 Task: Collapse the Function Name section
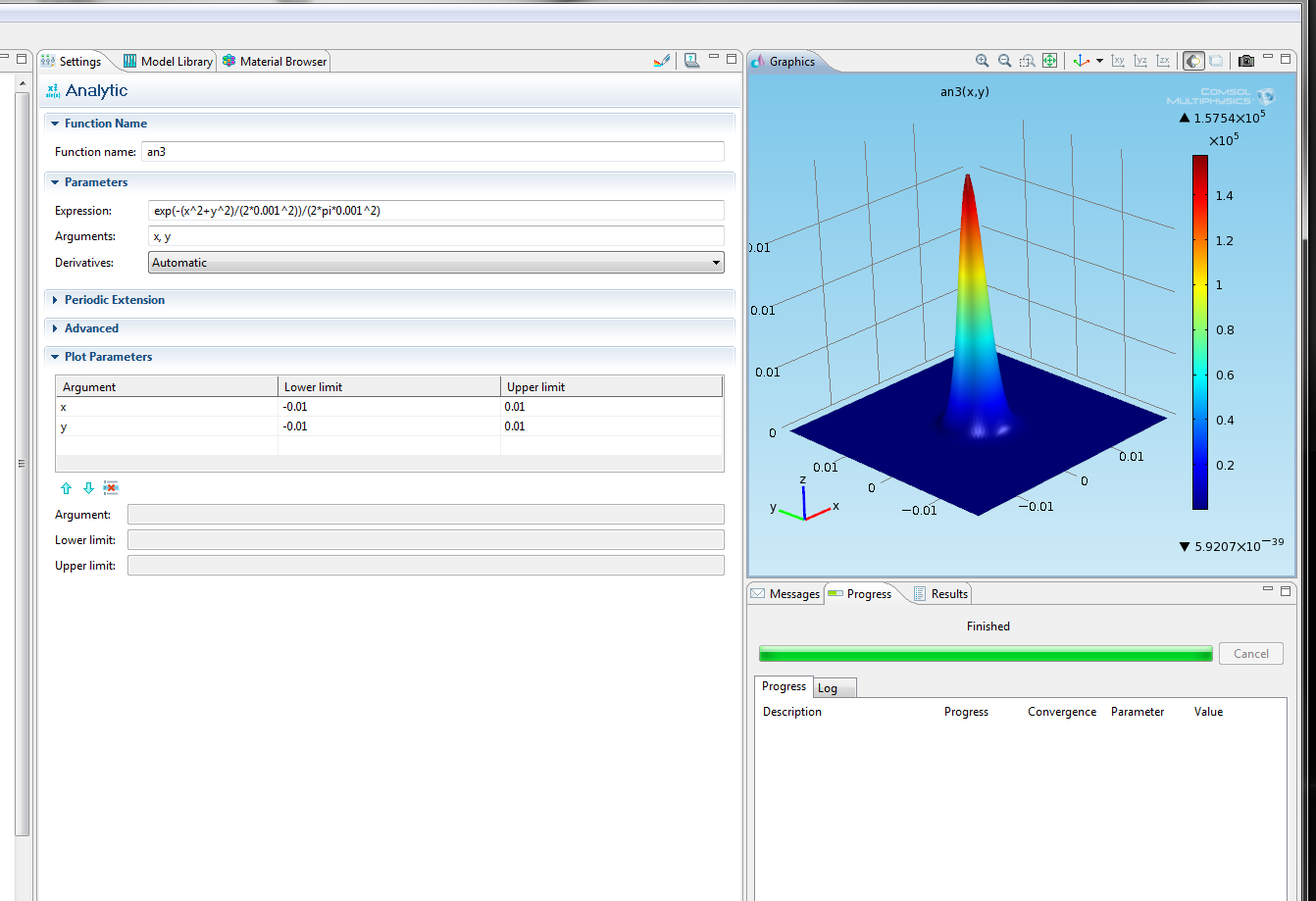click(x=55, y=124)
